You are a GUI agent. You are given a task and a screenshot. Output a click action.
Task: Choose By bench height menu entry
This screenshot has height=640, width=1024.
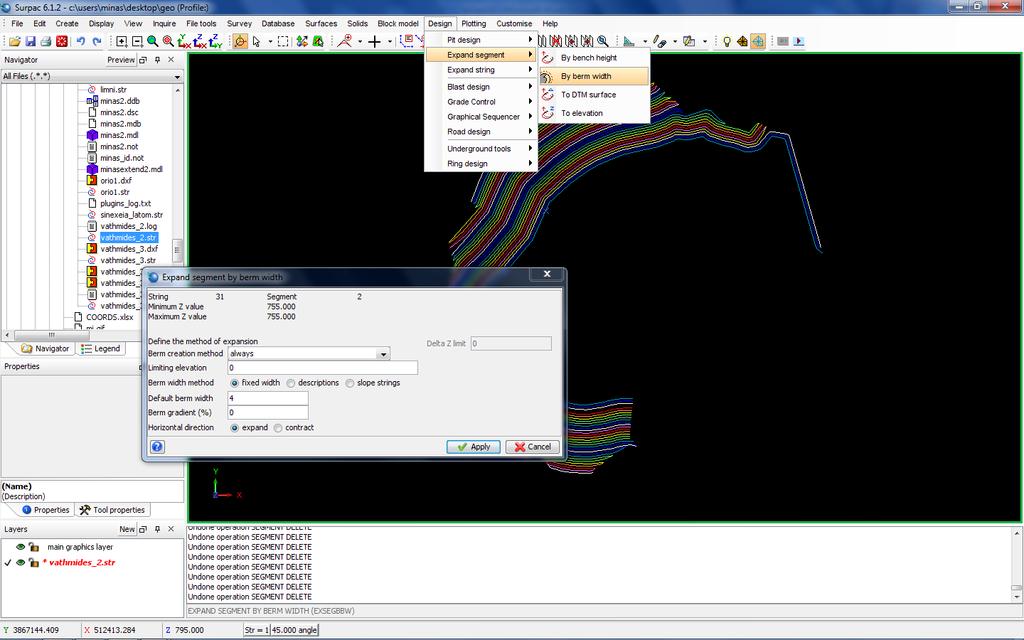click(x=594, y=58)
